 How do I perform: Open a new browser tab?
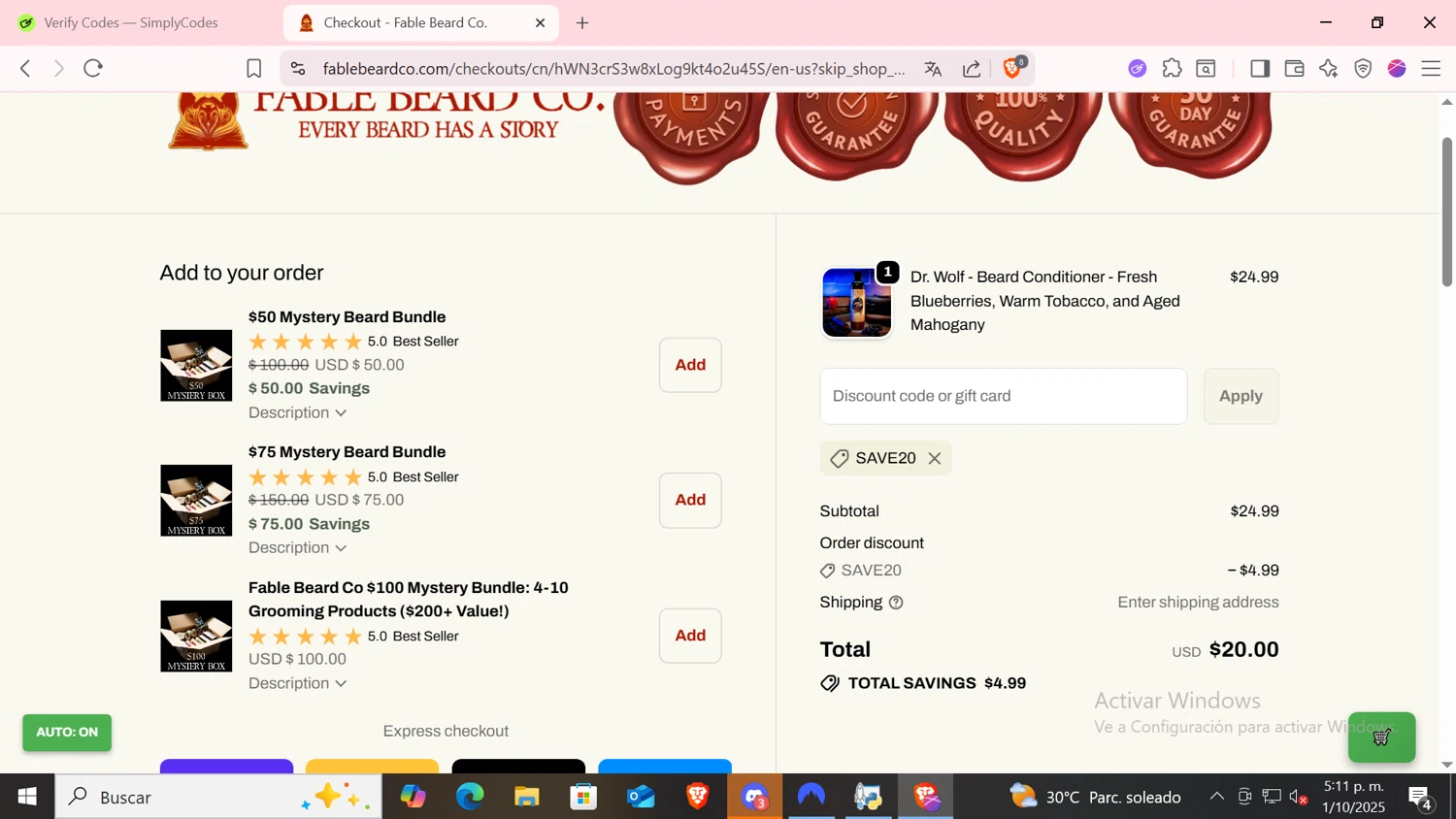(x=582, y=22)
